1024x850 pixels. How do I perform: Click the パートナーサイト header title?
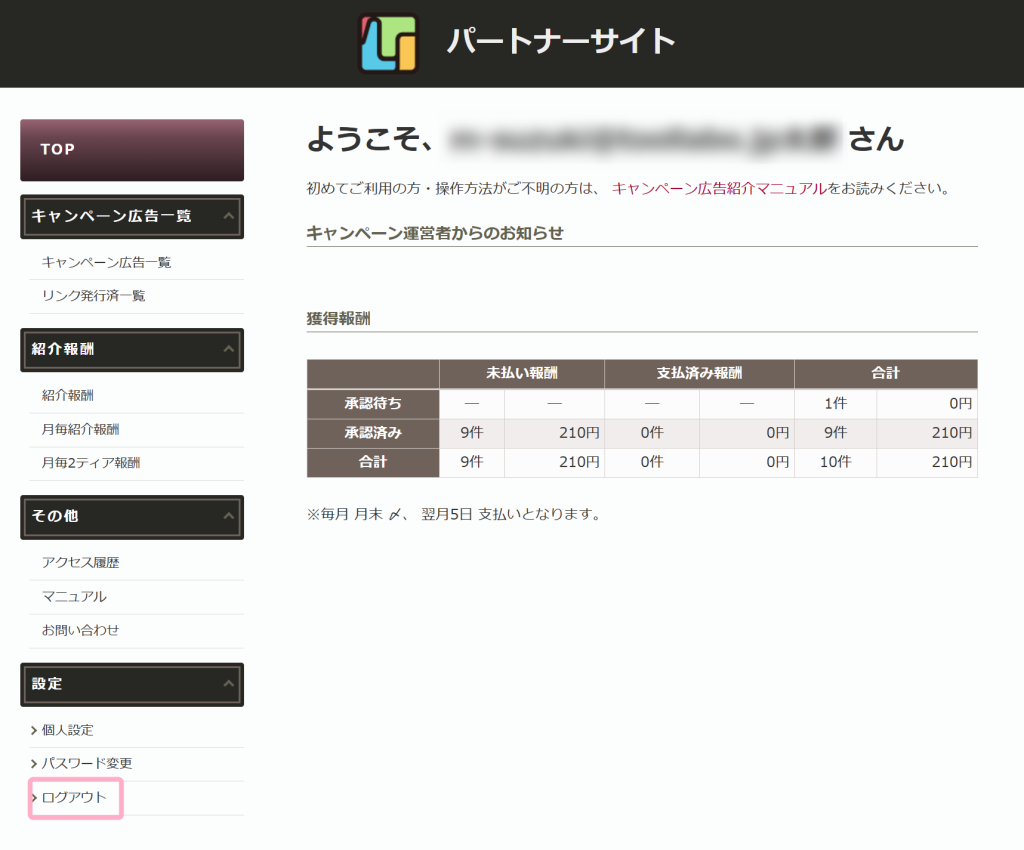(x=561, y=42)
